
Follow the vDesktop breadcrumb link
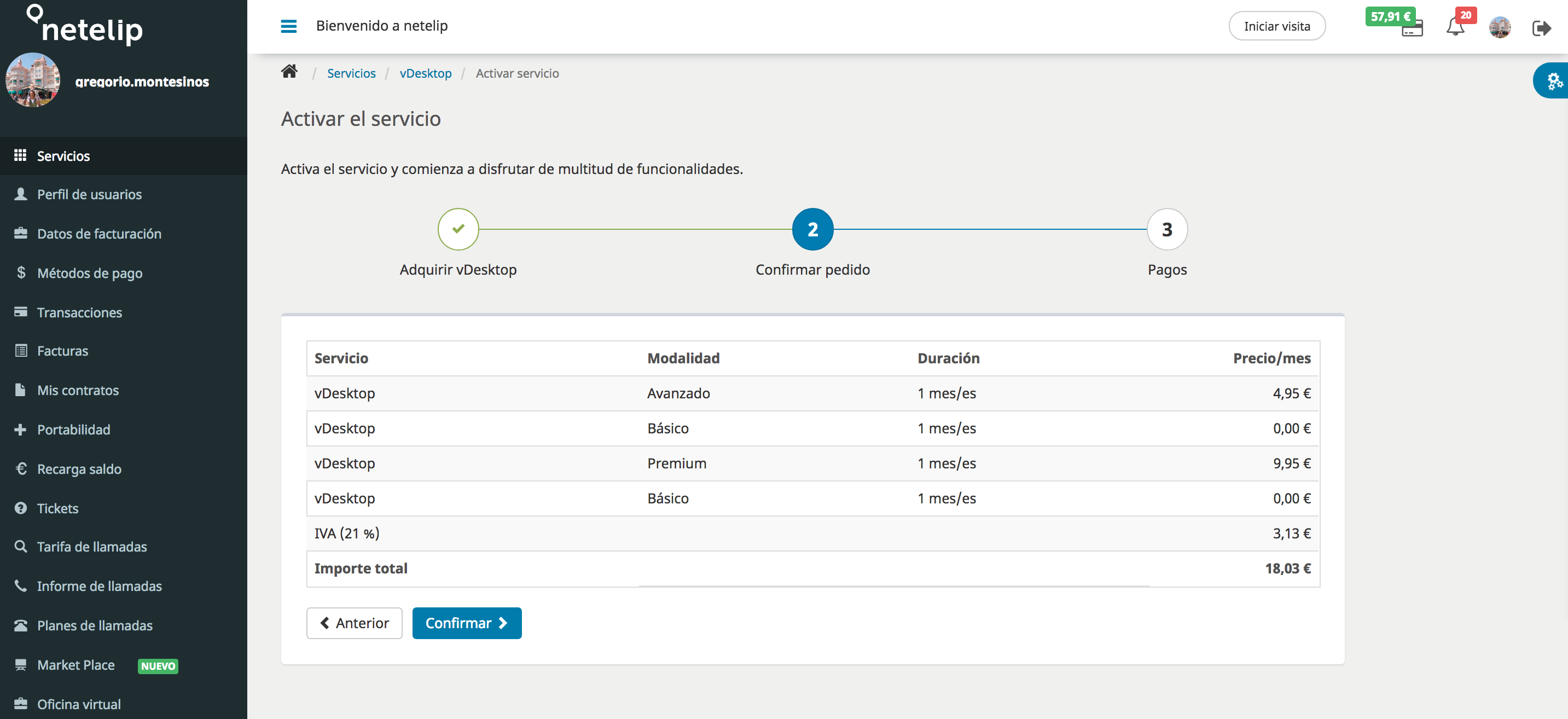pyautogui.click(x=426, y=73)
